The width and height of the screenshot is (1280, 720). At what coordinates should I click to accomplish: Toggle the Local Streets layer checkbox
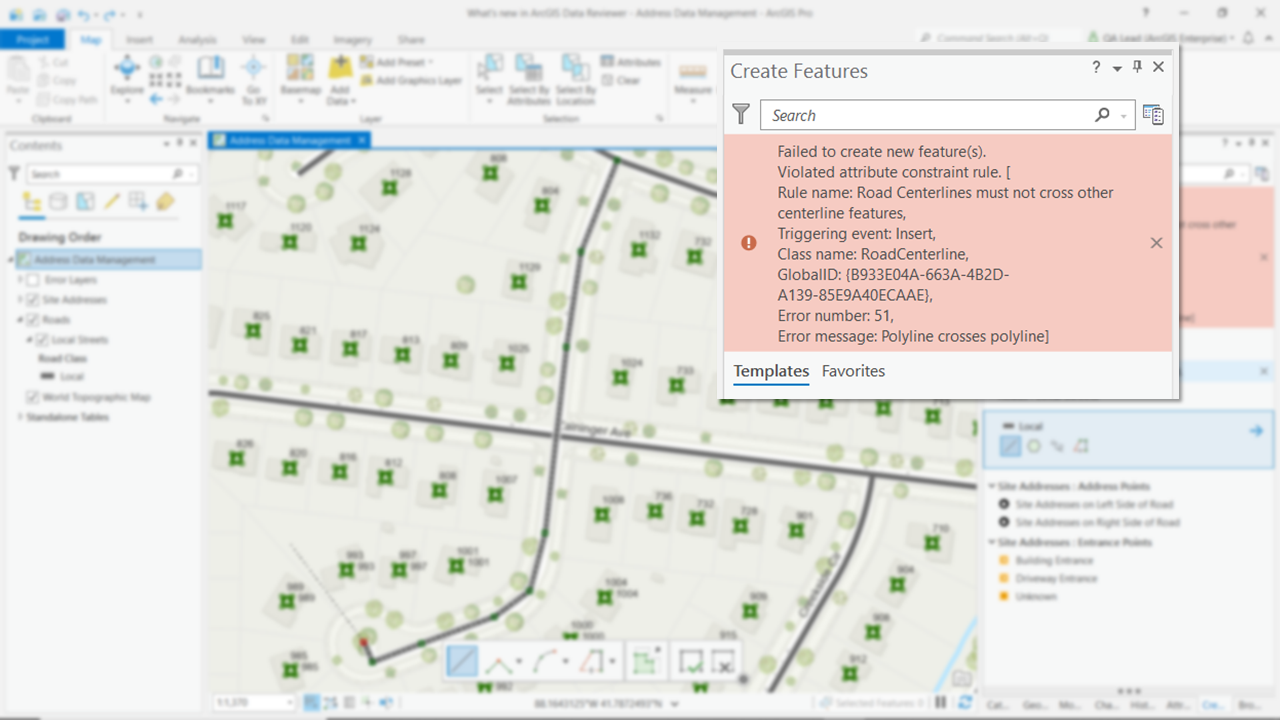coord(42,340)
